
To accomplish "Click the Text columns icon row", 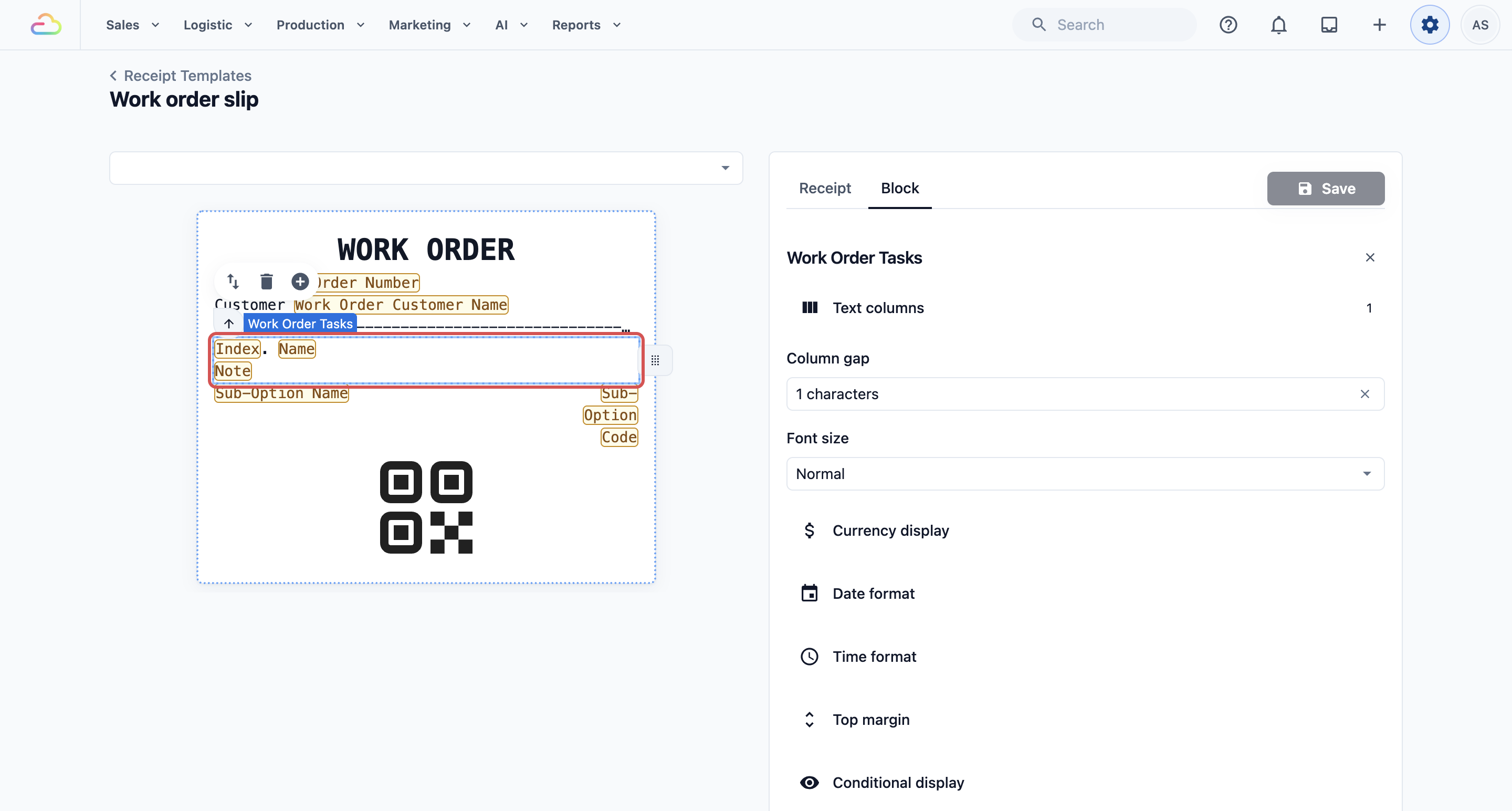I will pyautogui.click(x=1085, y=308).
